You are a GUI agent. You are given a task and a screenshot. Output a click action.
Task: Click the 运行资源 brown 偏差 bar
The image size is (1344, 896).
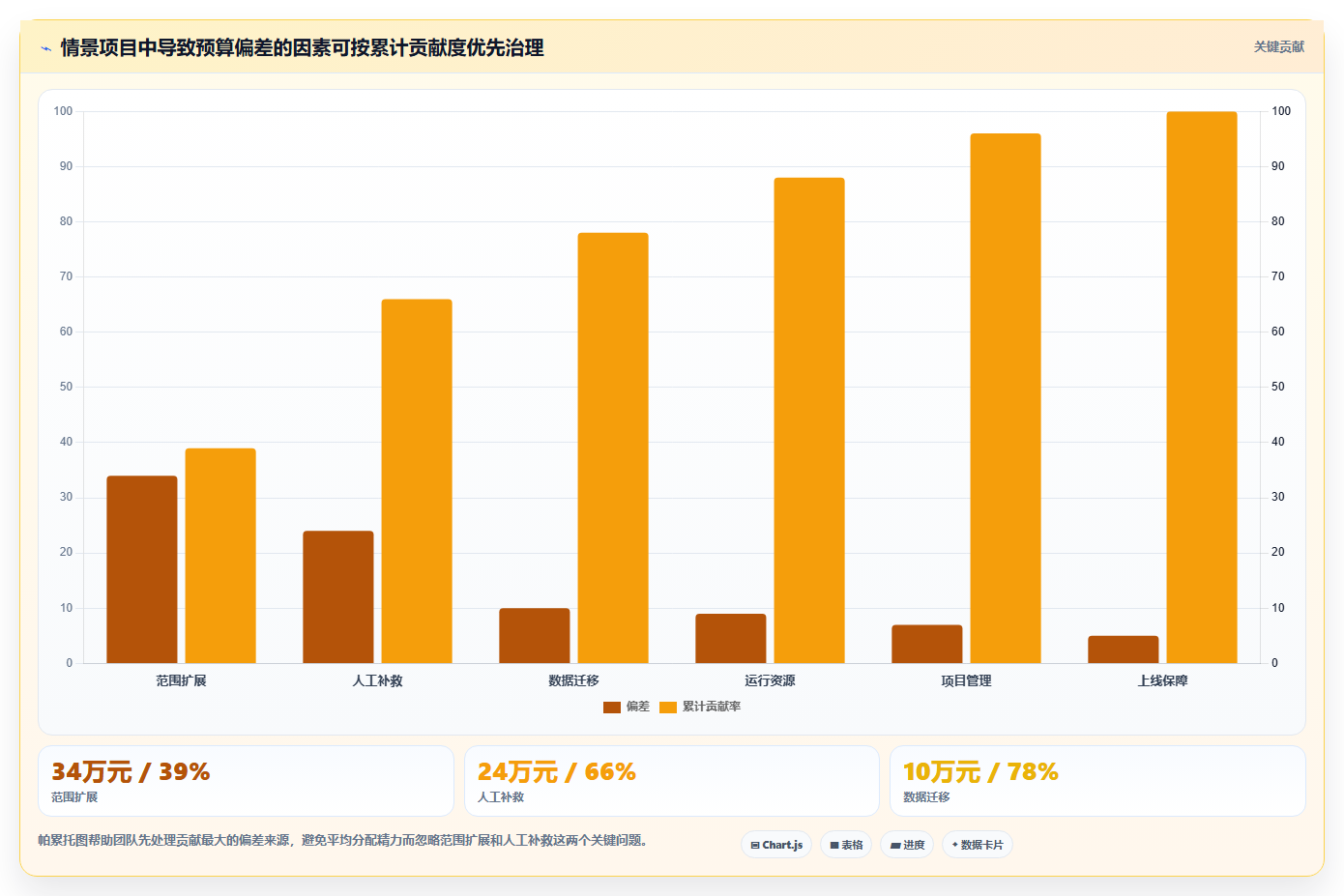click(731, 638)
